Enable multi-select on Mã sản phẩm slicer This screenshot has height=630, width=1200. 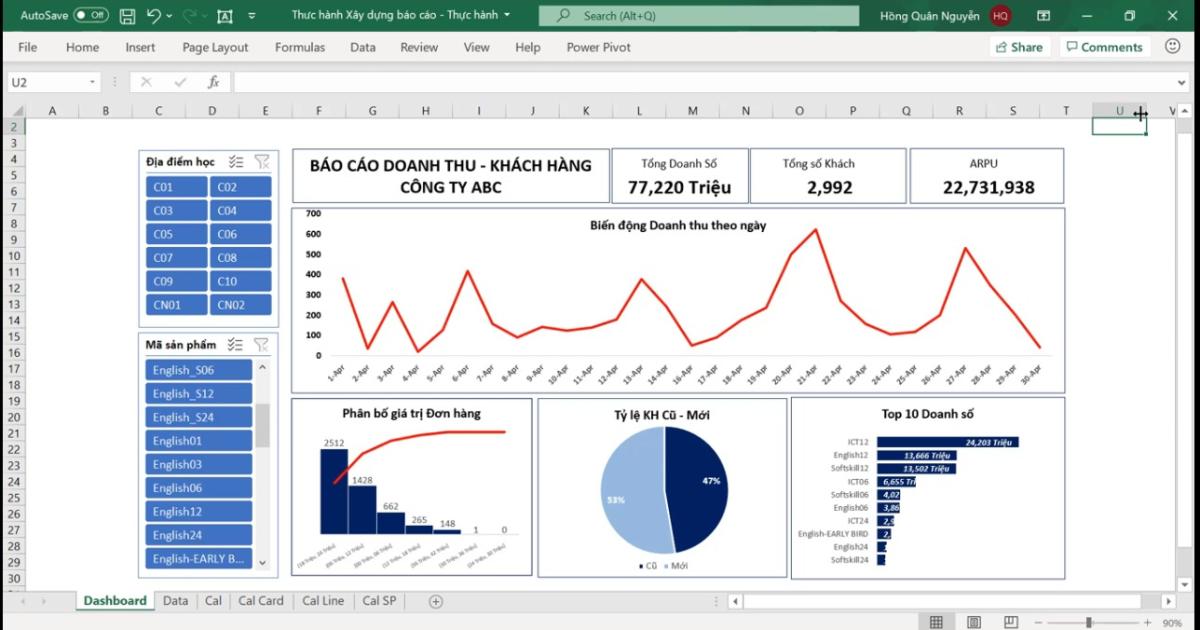(x=236, y=345)
